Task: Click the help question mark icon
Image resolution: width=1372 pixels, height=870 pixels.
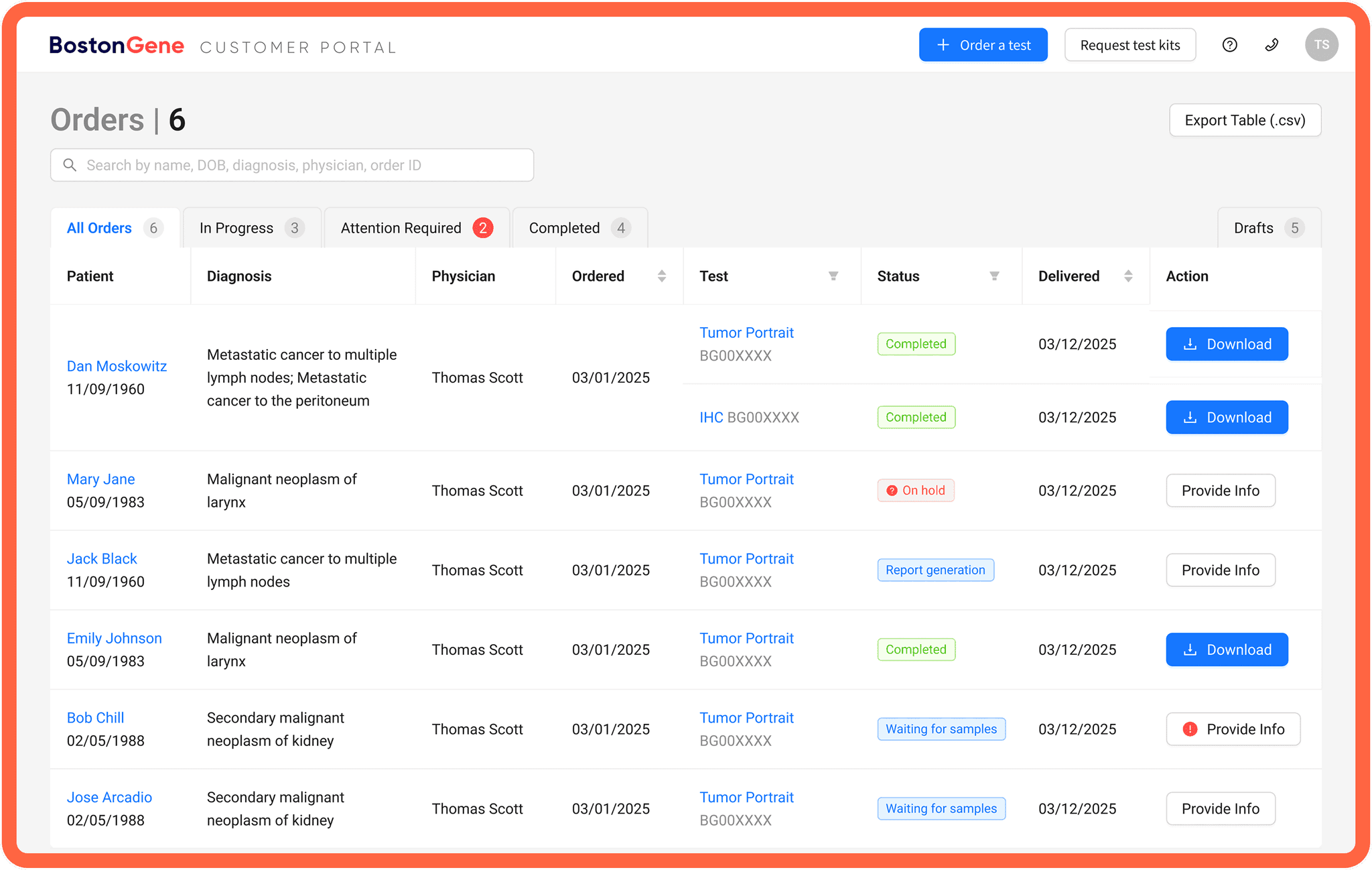Action: pyautogui.click(x=1229, y=45)
